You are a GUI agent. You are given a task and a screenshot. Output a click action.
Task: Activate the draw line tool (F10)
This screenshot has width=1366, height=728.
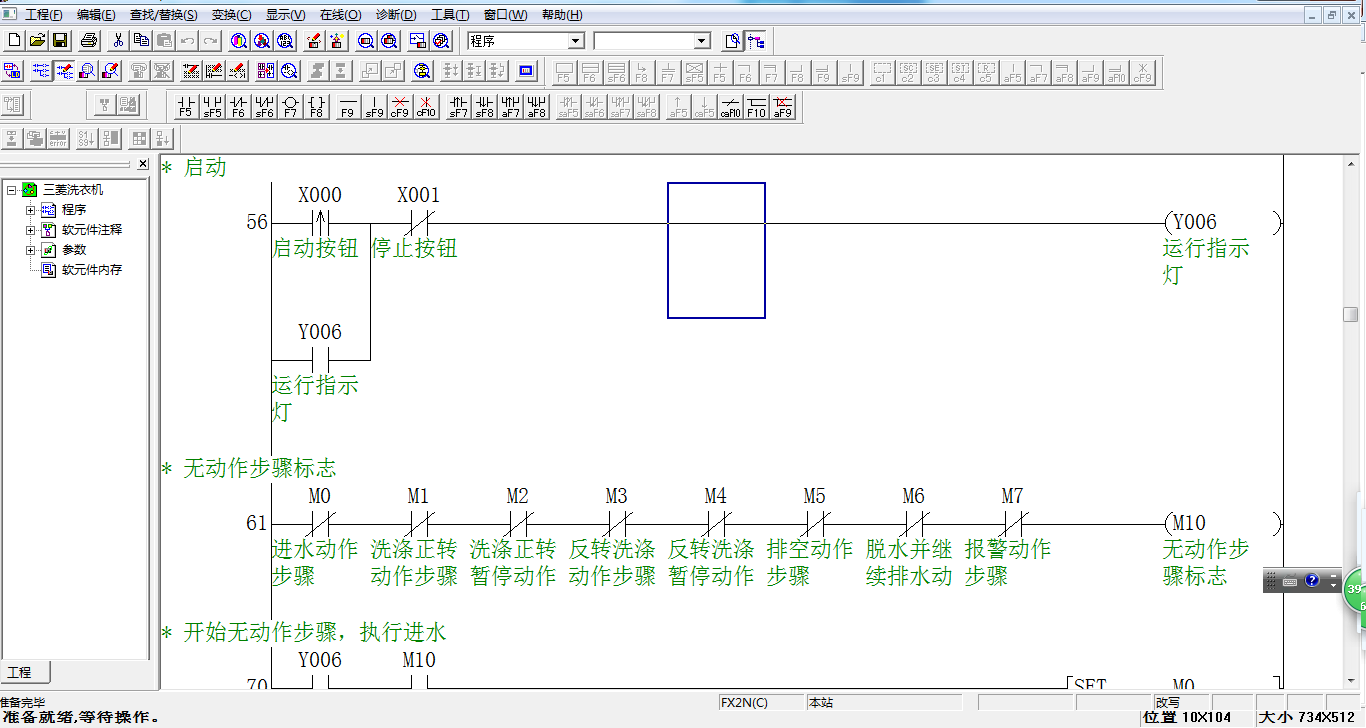[757, 106]
